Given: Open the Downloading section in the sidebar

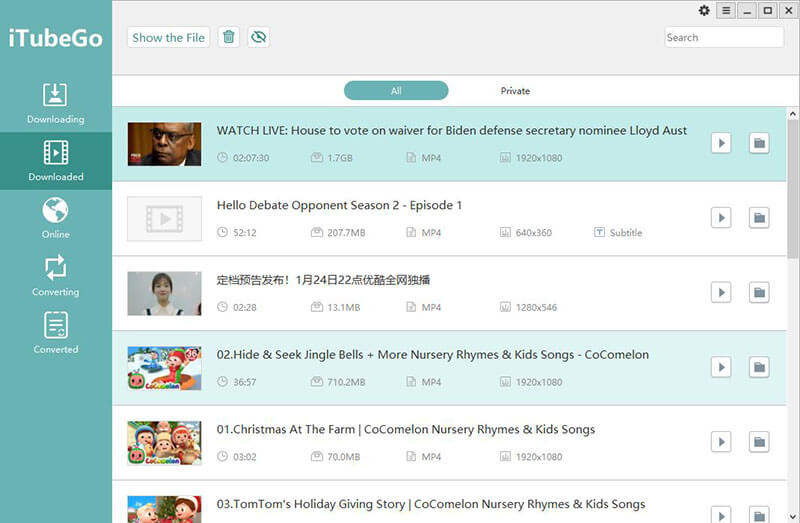Looking at the screenshot, I should coord(56,104).
